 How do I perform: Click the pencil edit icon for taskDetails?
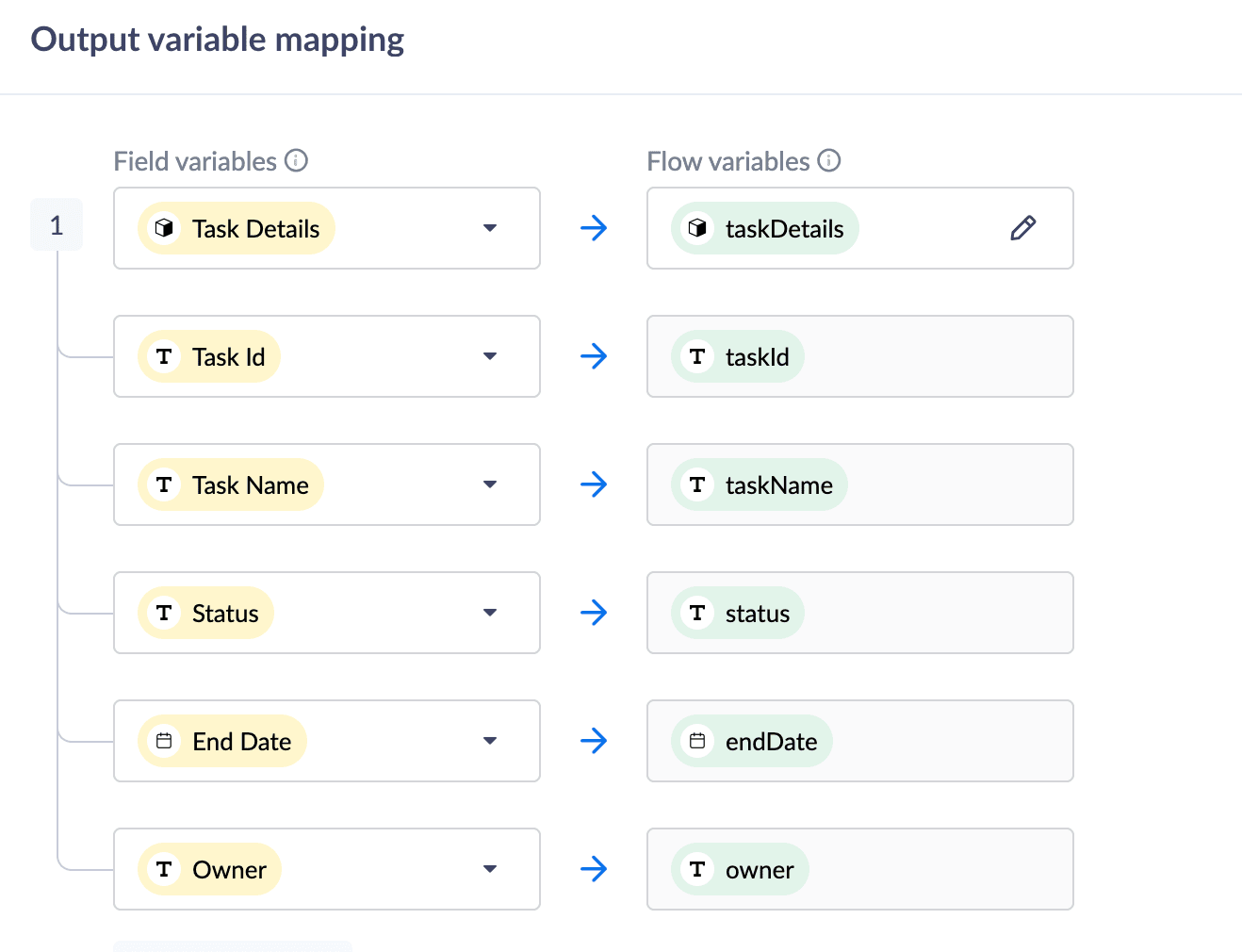click(x=1022, y=228)
